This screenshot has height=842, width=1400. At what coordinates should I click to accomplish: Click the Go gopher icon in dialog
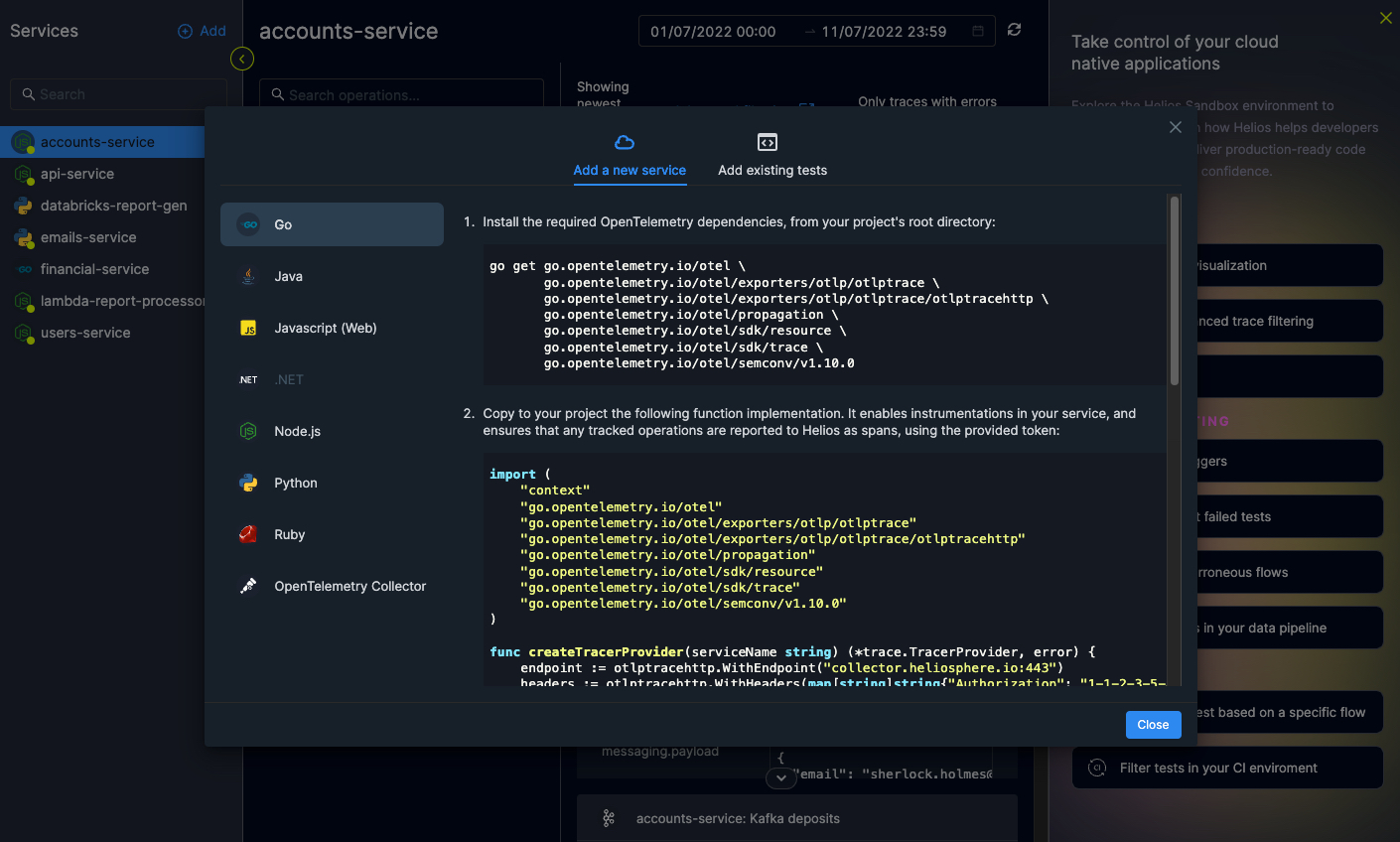pos(248,224)
